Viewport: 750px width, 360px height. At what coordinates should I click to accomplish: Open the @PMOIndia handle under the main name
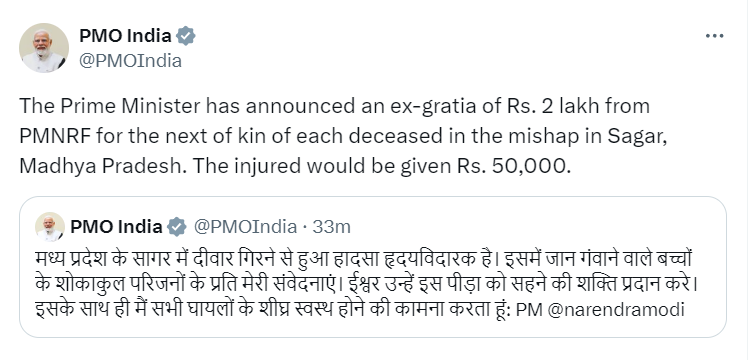tap(130, 61)
